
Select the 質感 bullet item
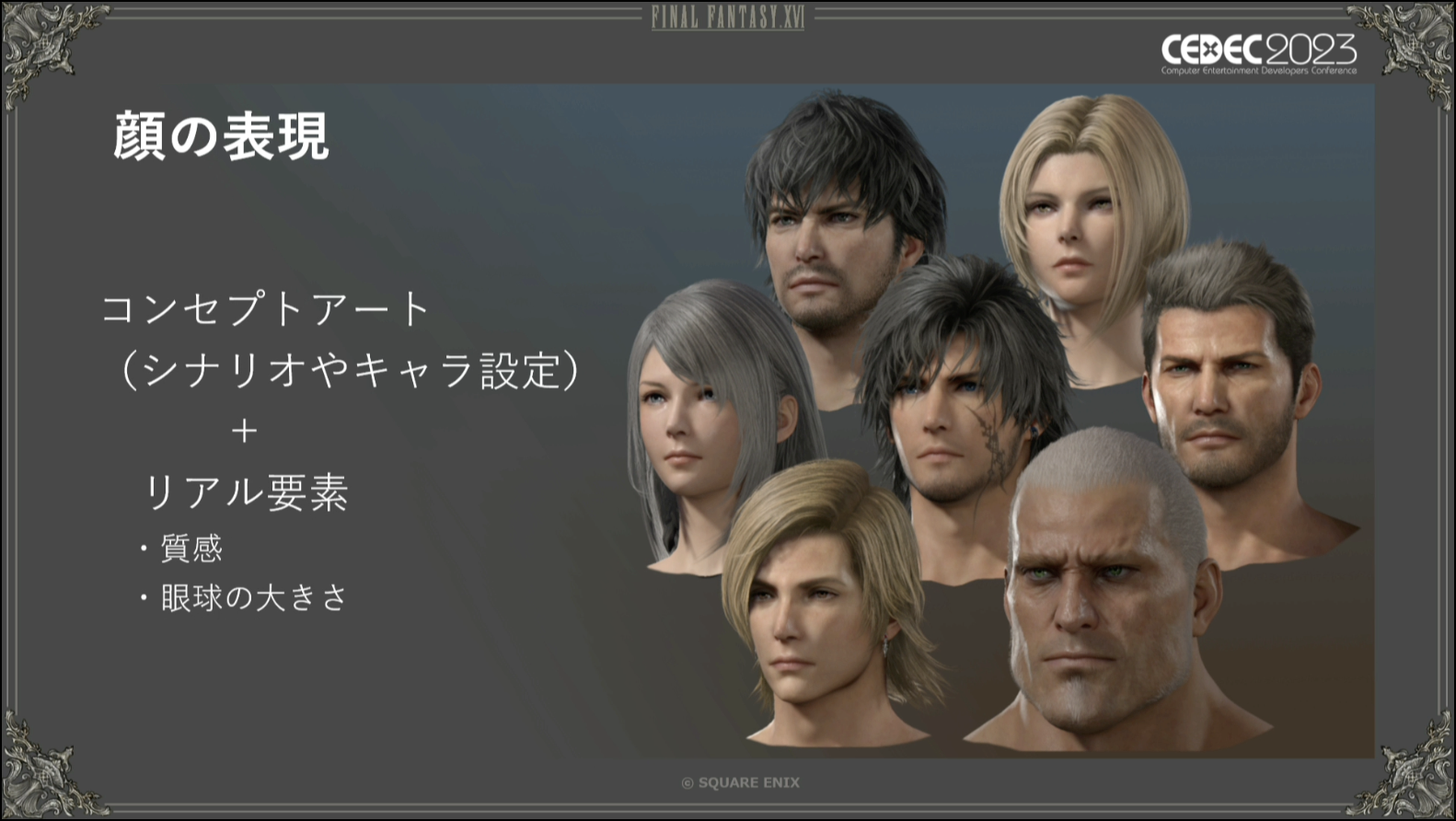[x=181, y=549]
